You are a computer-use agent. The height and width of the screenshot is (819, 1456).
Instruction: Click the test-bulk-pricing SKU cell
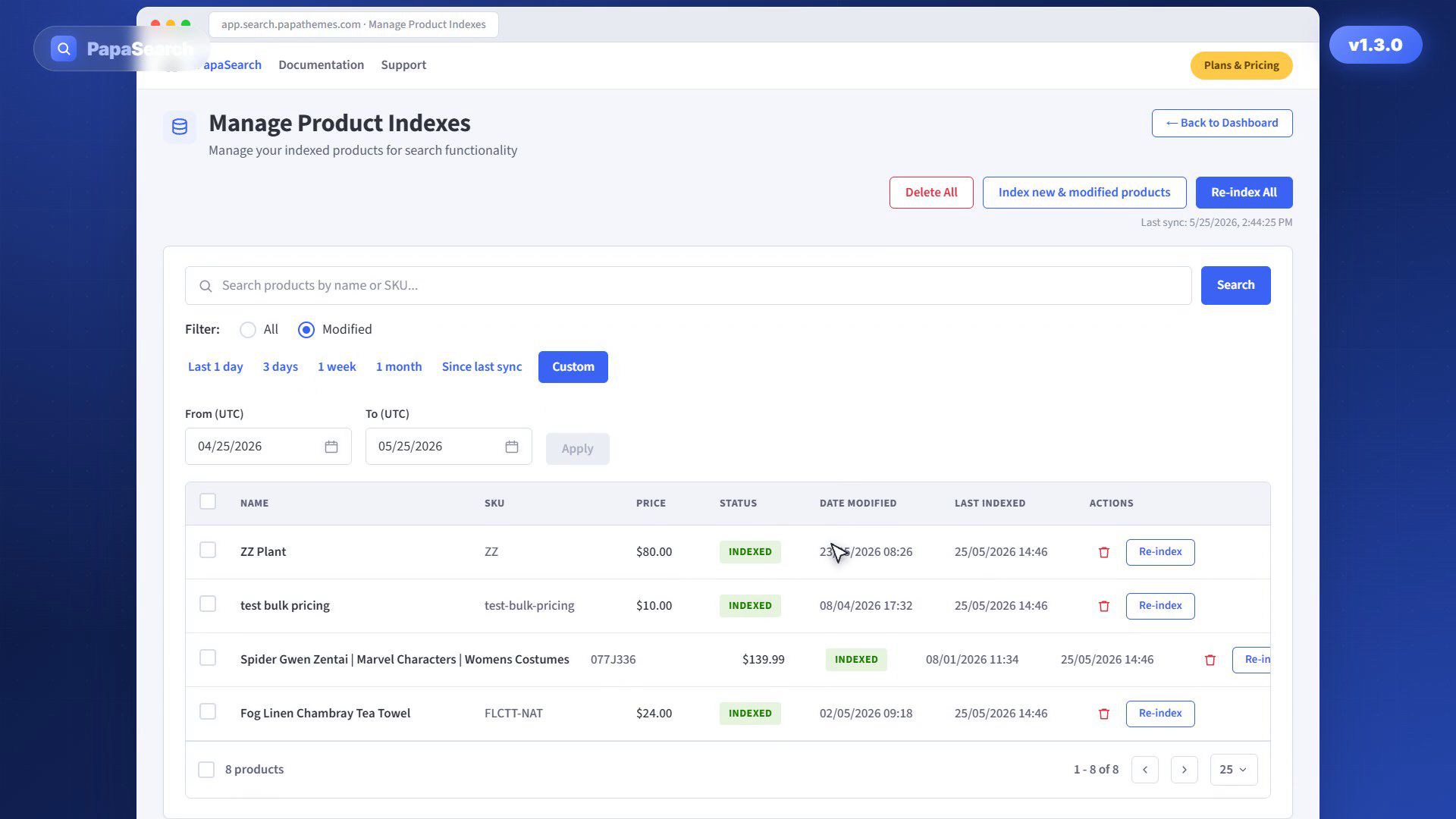point(529,606)
